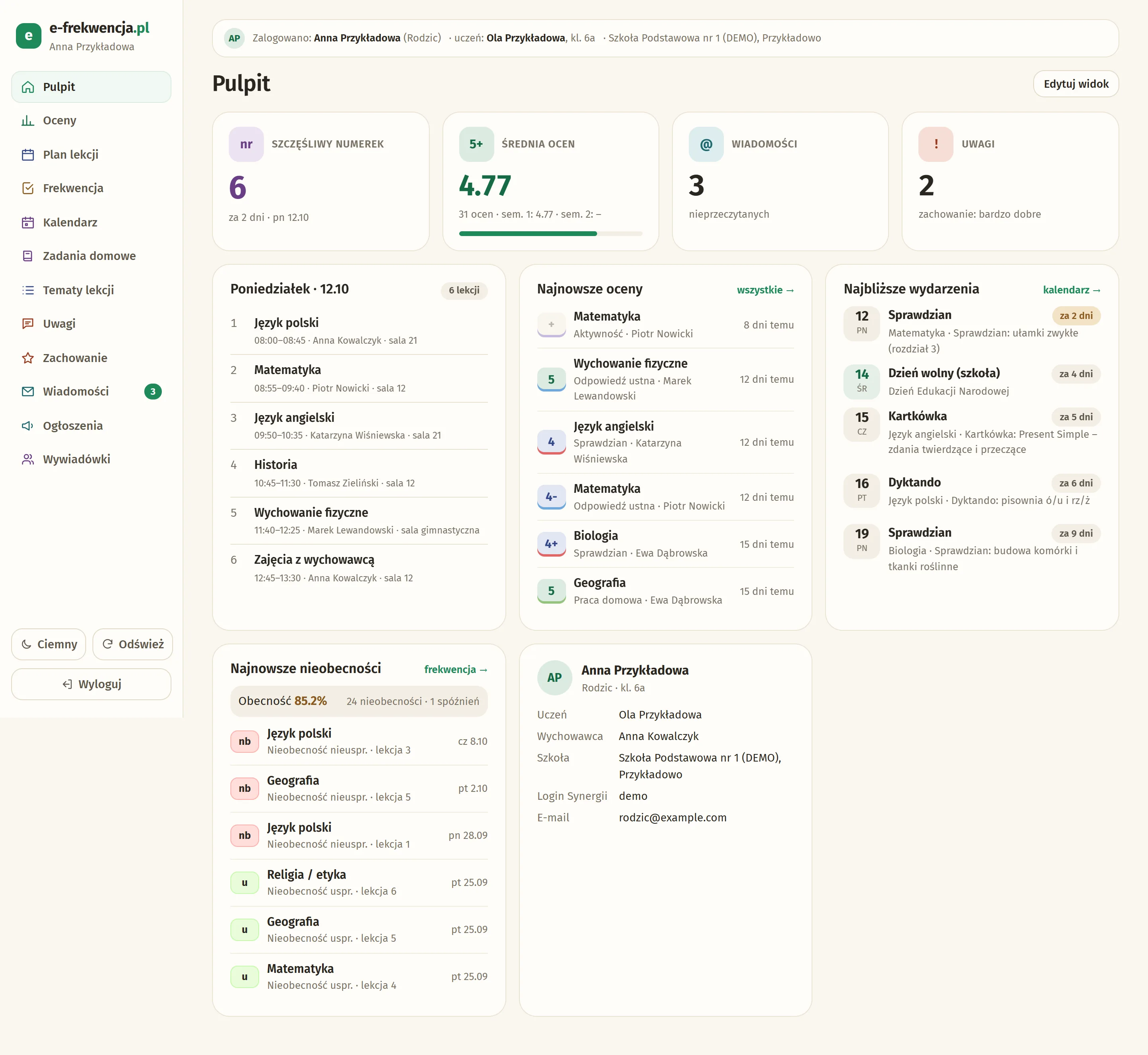Click the za 2 dni badge

(x=1076, y=316)
